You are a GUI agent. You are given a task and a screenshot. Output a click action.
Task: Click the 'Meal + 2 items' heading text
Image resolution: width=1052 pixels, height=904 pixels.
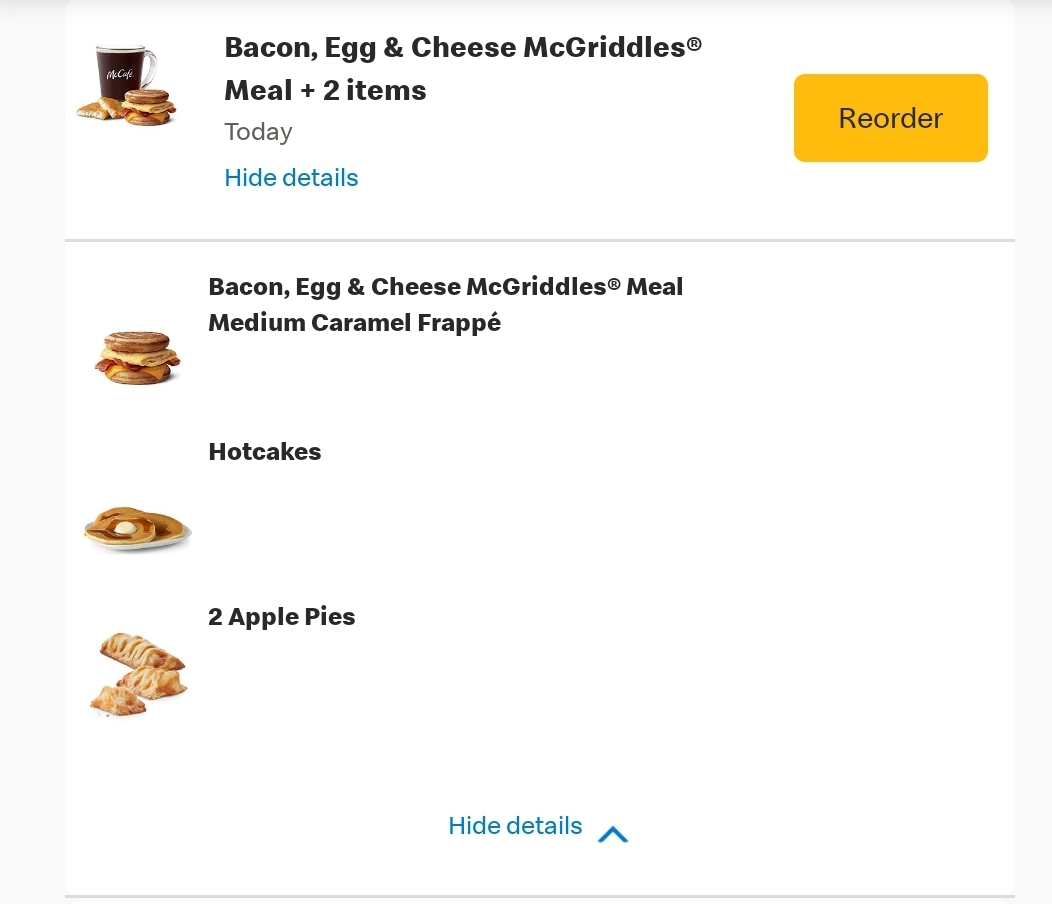point(325,91)
